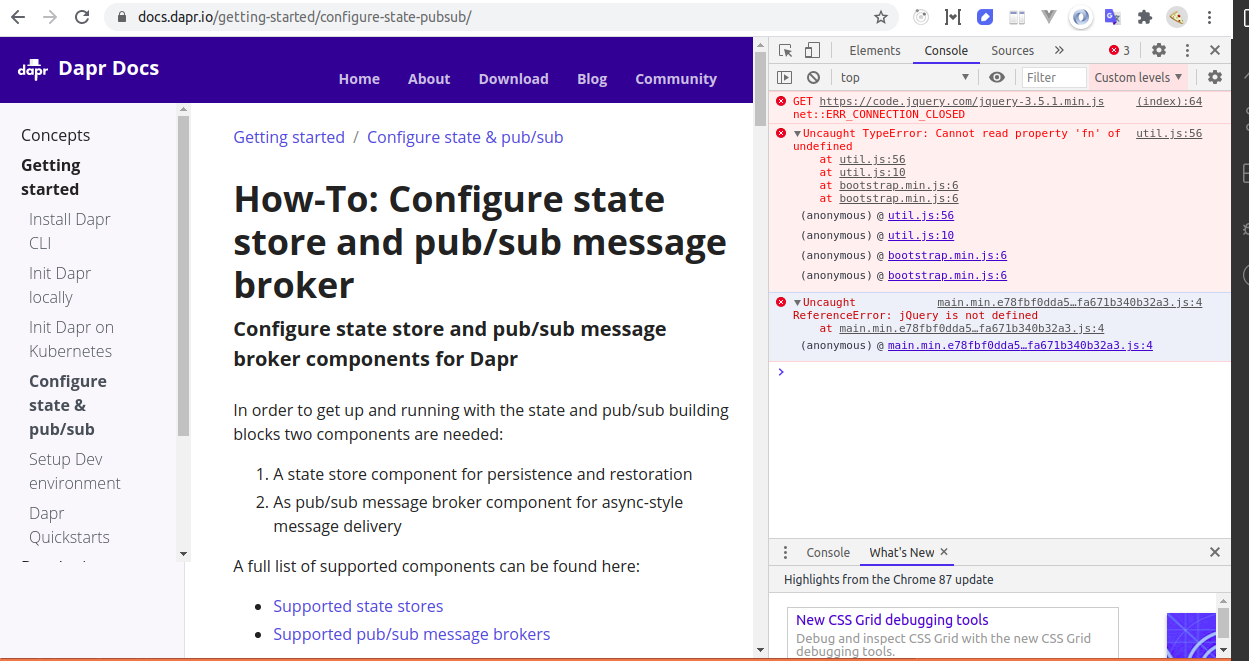The height and width of the screenshot is (661, 1249).
Task: Go to the Blog nav item
Action: coord(592,79)
